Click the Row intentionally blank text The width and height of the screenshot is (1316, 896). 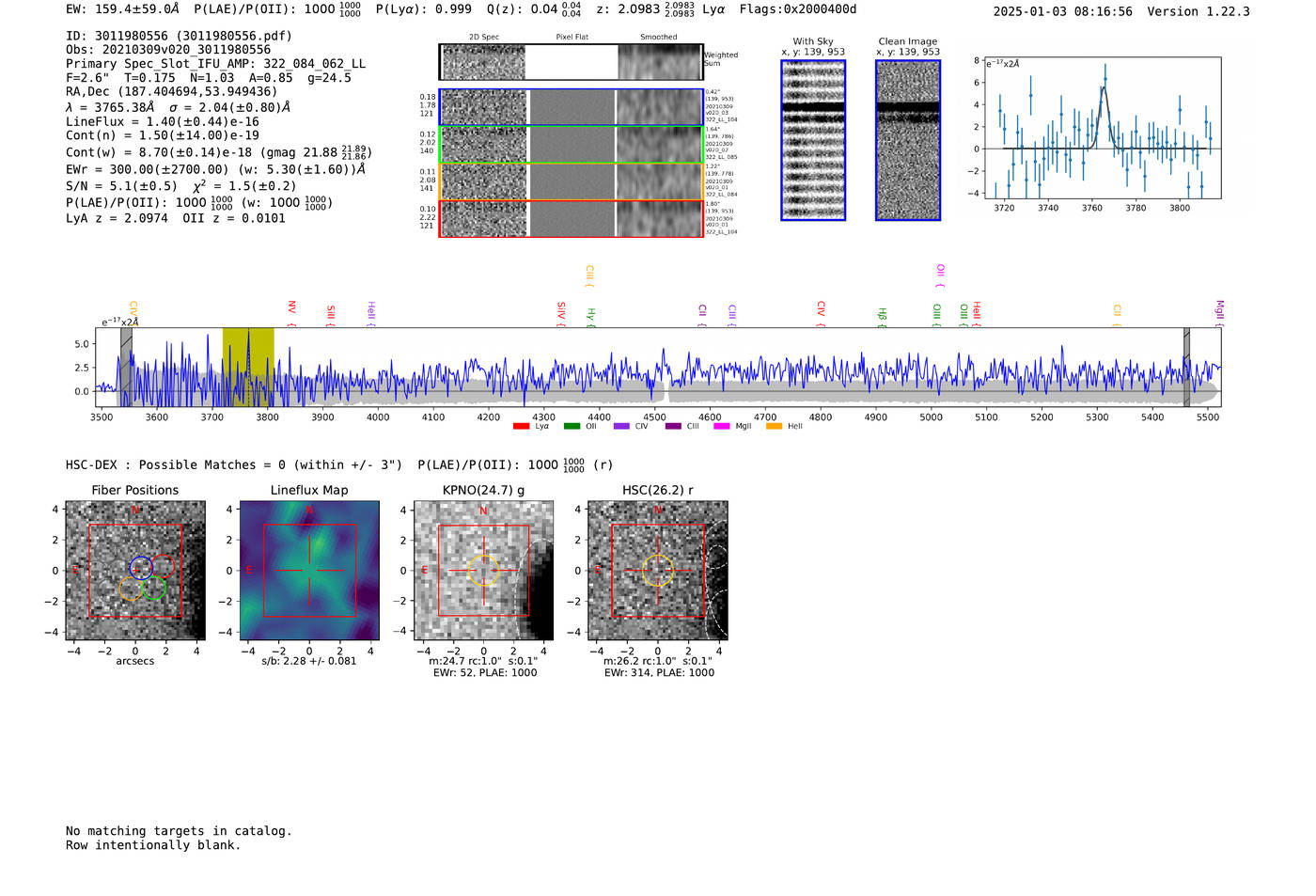pos(153,845)
